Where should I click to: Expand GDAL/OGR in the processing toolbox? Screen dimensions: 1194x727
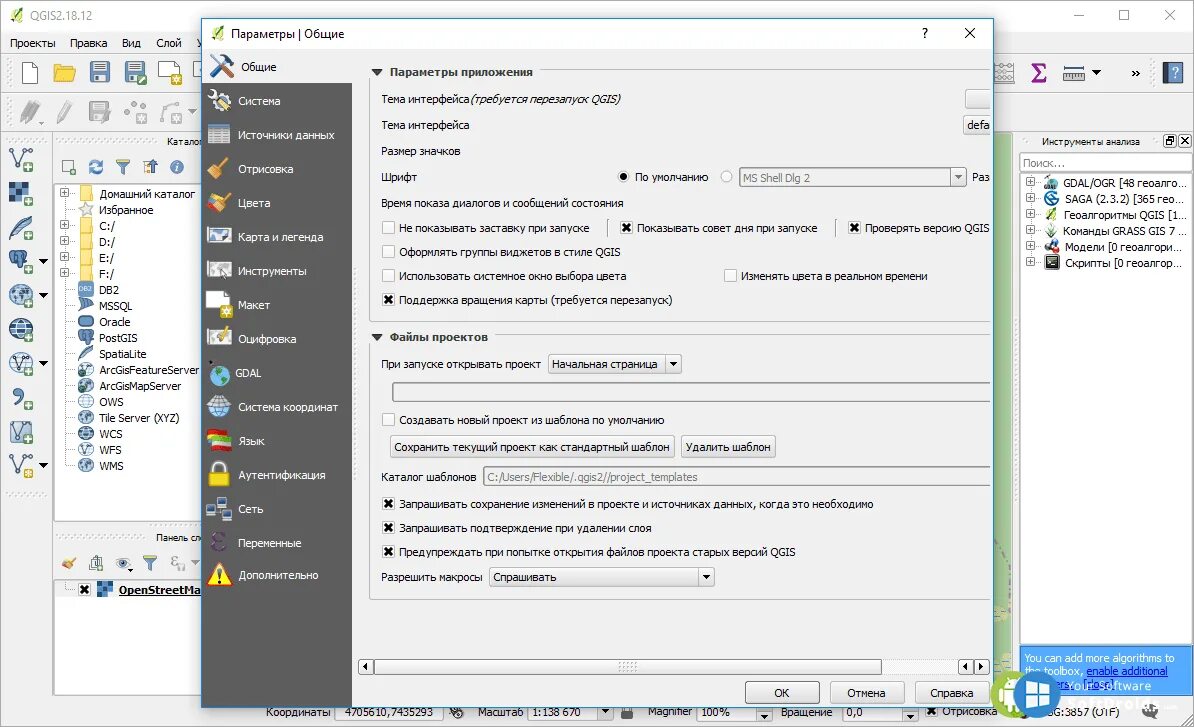[x=1030, y=182]
